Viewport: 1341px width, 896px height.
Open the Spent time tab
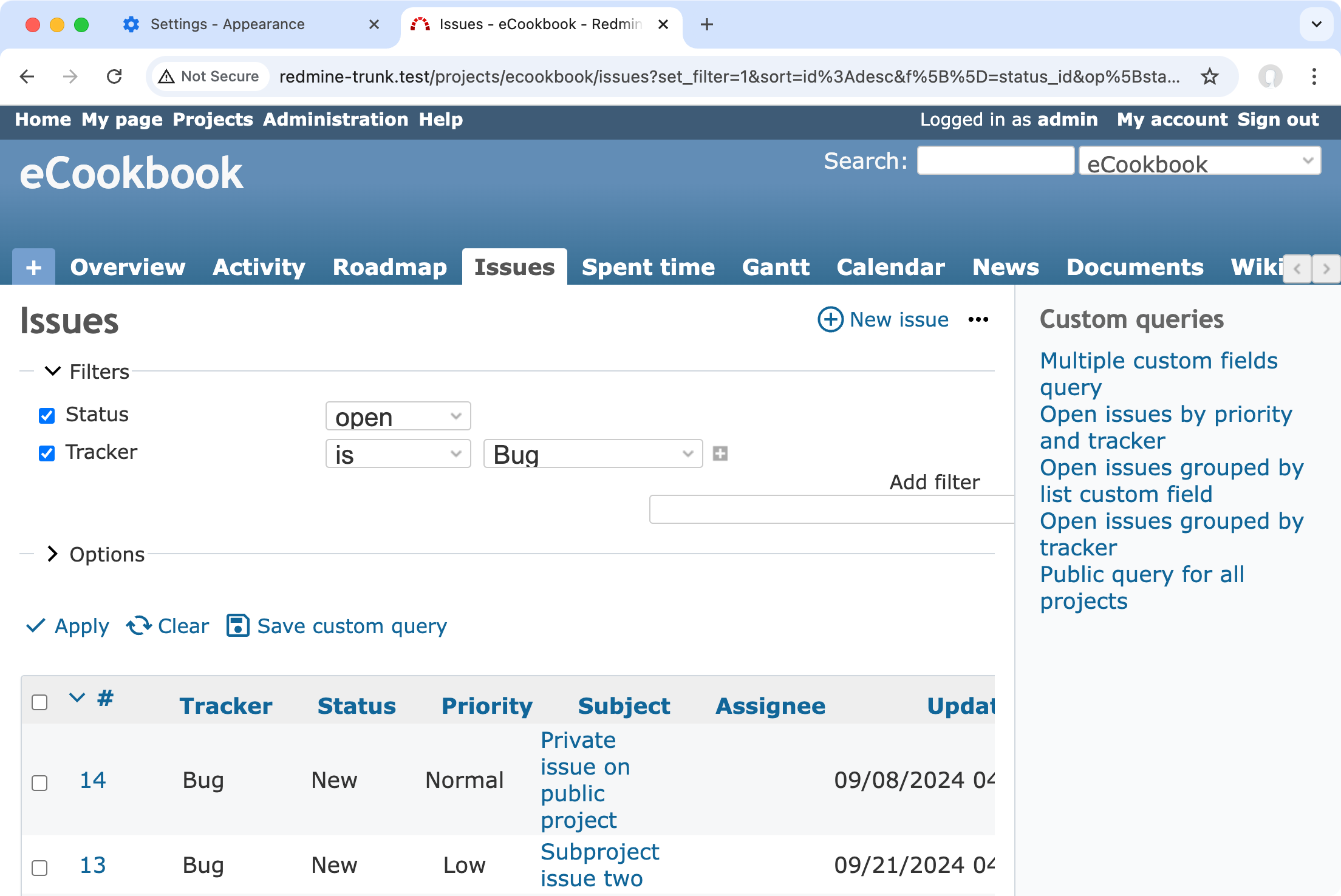648,267
